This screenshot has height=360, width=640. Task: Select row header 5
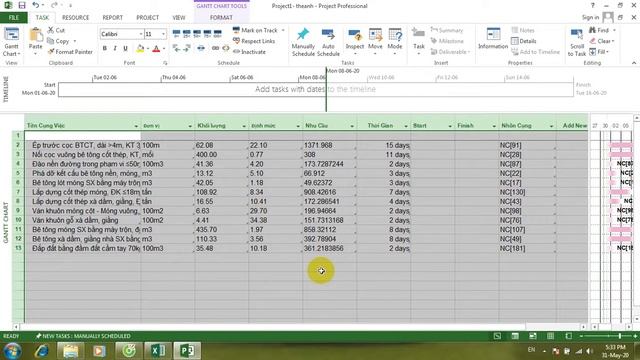click(18, 173)
